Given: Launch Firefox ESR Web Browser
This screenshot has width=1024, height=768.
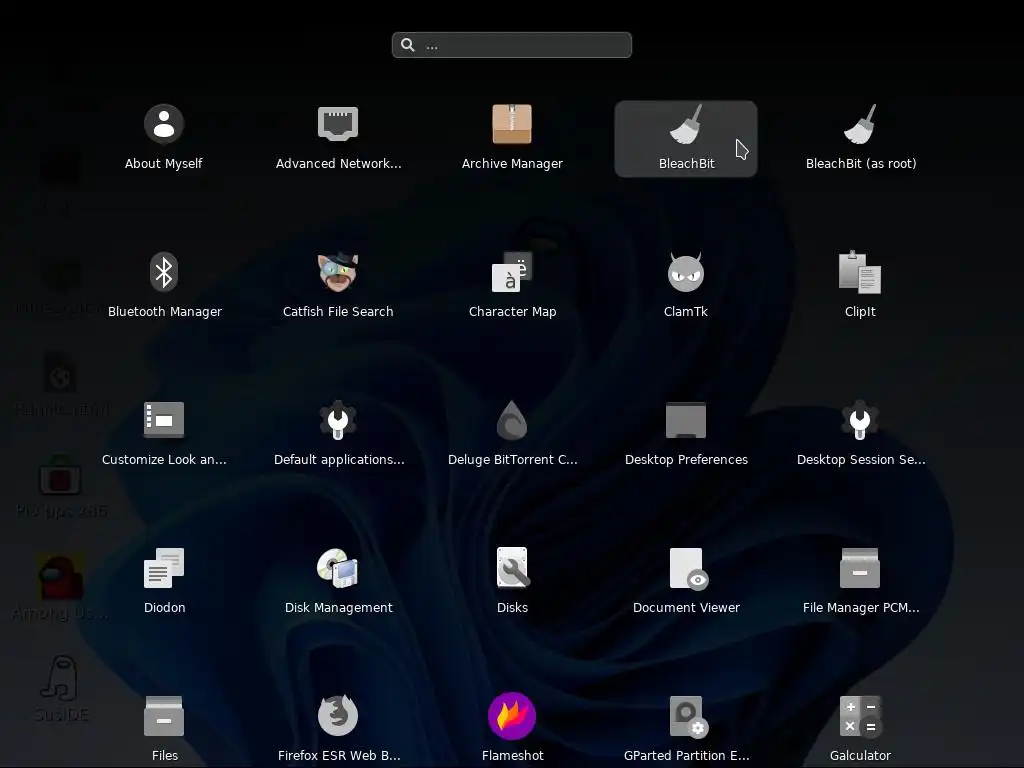Looking at the screenshot, I should pos(338,729).
